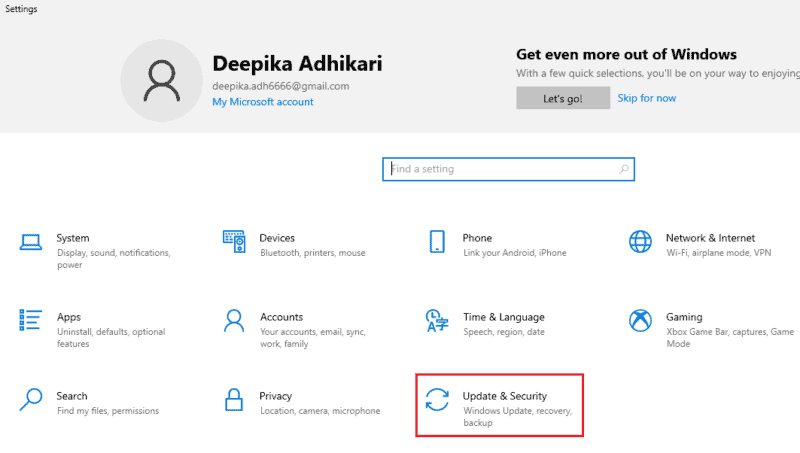Viewport: 800px width, 453px height.
Task: Click the Apps list icon
Action: (x=31, y=320)
